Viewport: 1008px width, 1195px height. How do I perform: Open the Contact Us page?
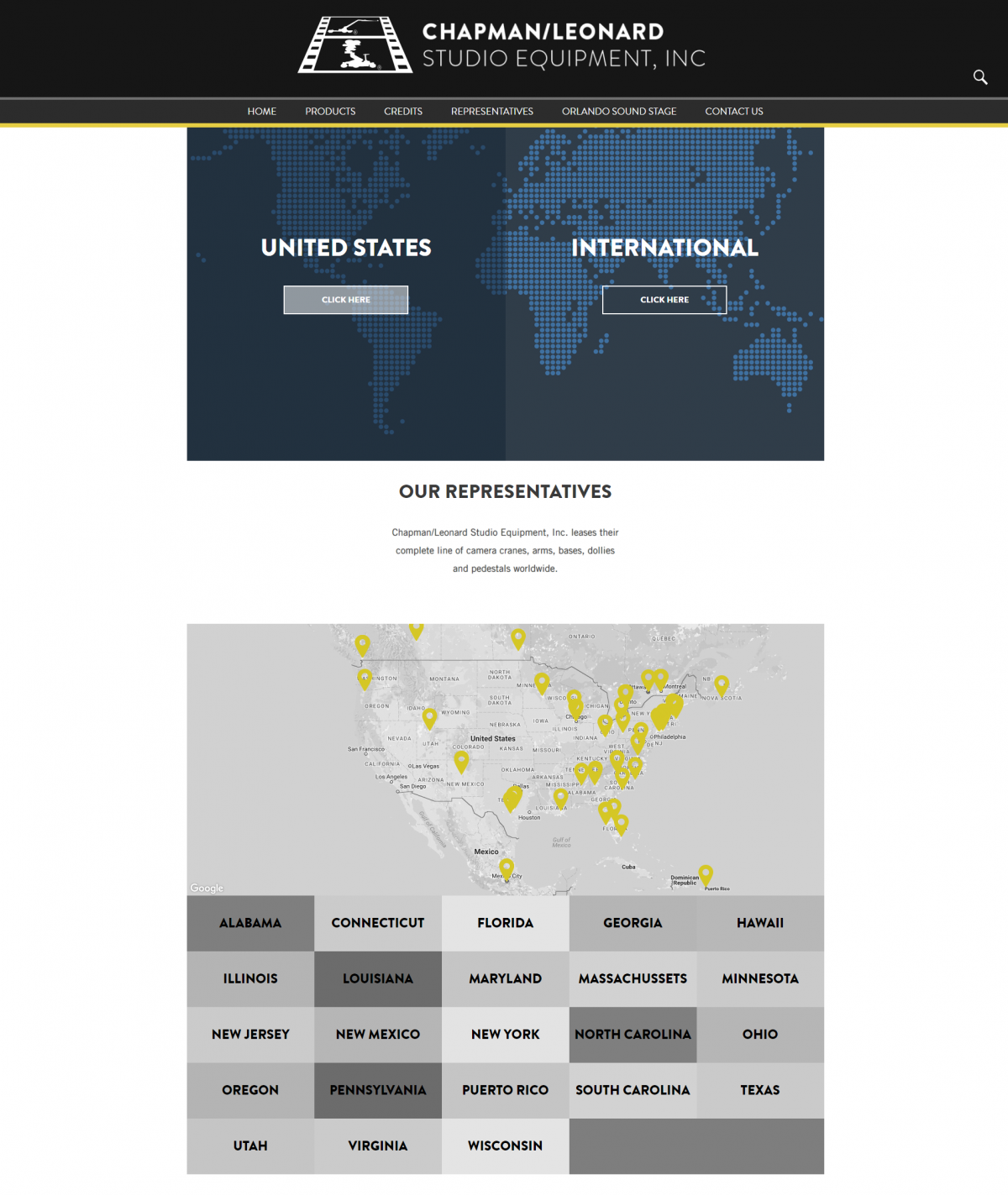tap(734, 111)
